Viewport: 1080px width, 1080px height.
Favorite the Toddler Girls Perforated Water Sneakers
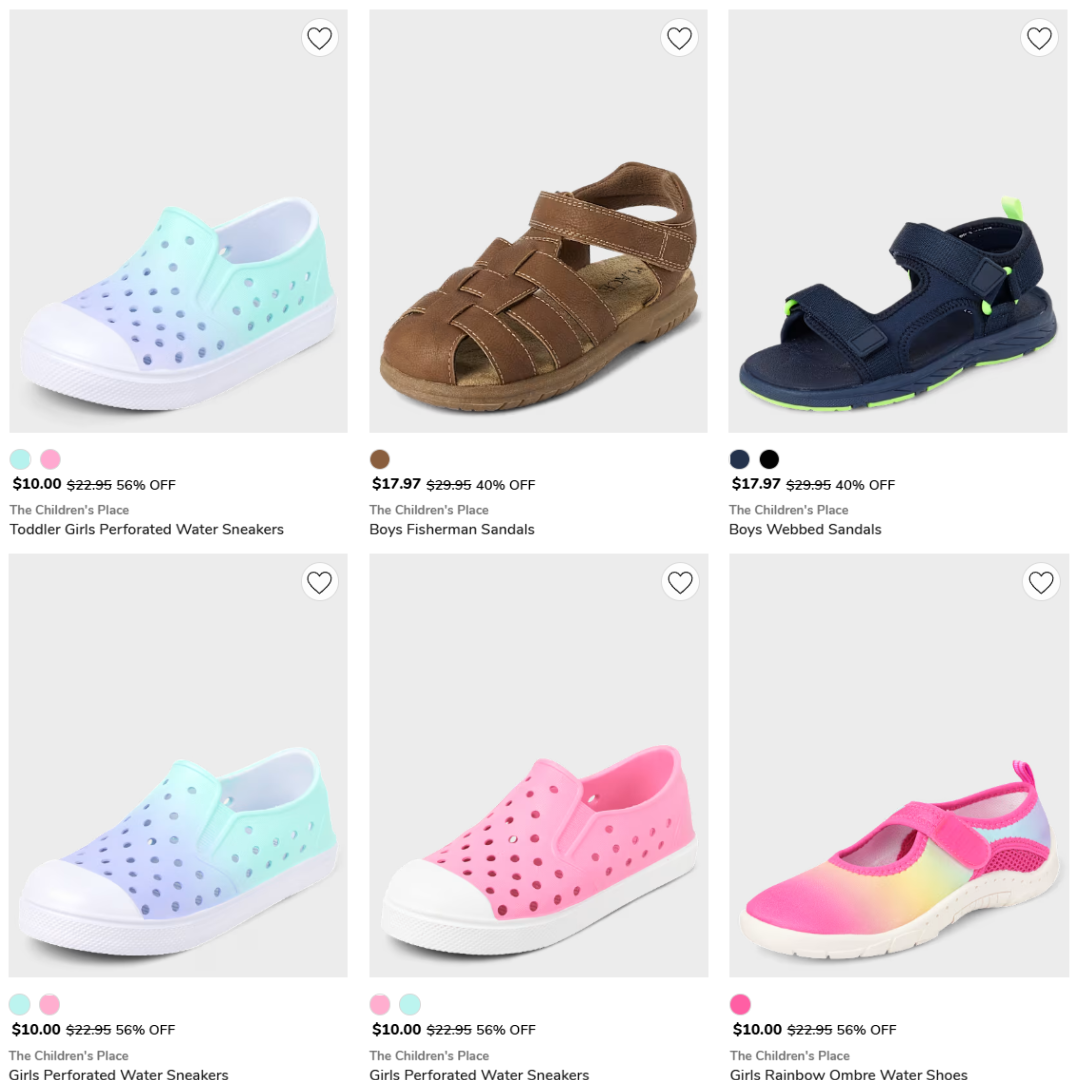tap(320, 38)
